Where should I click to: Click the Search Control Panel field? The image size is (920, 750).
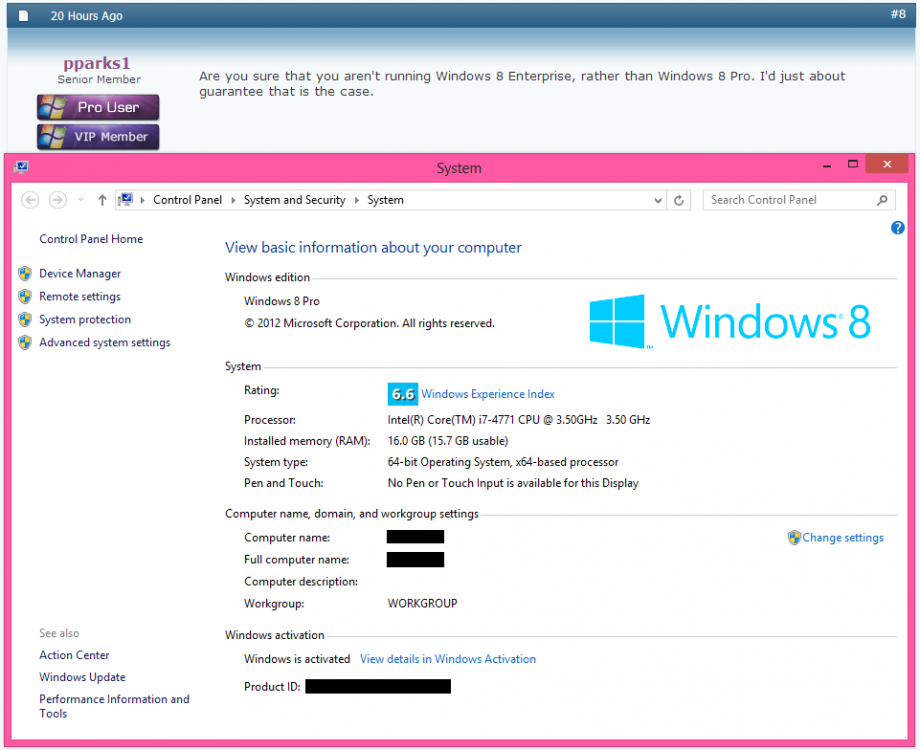click(799, 200)
